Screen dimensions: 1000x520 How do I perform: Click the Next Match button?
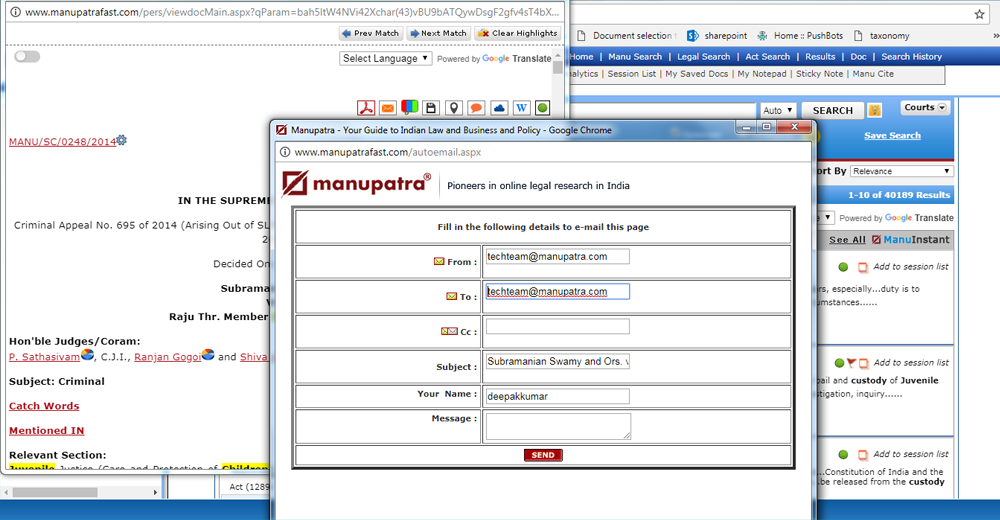click(438, 33)
